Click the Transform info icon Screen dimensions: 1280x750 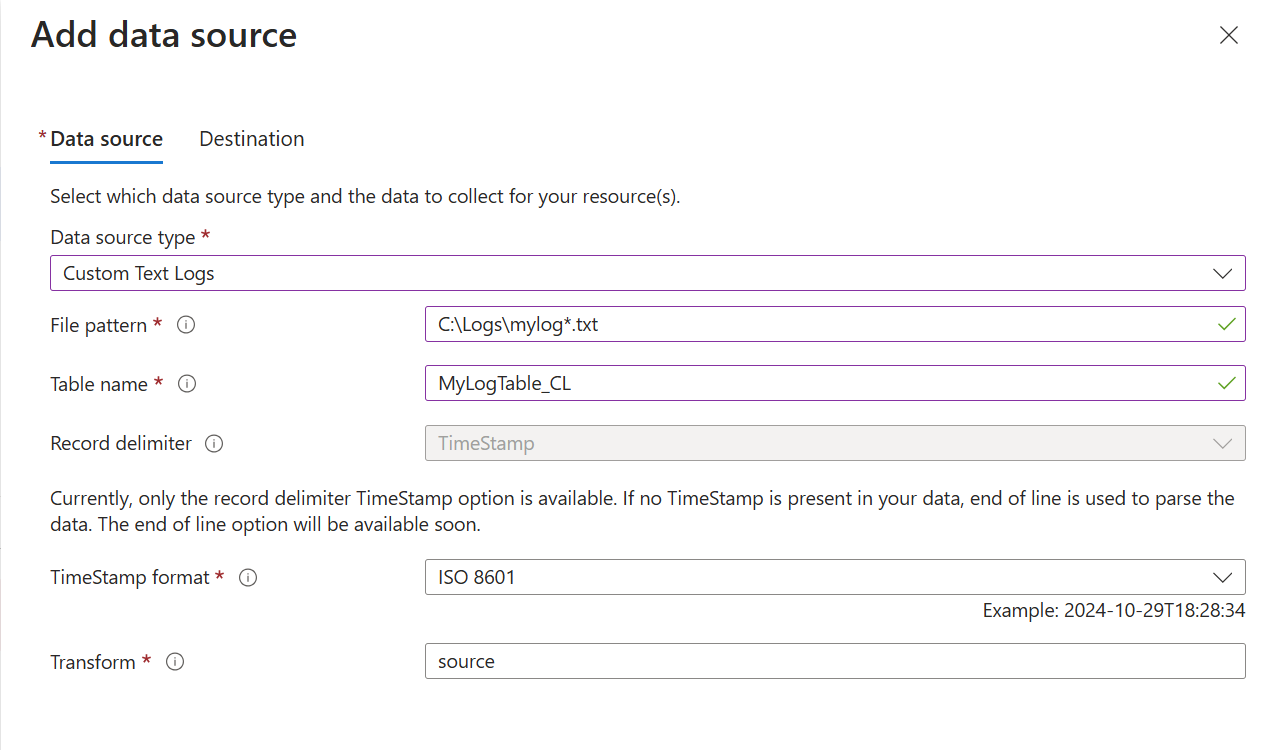[x=175, y=662]
